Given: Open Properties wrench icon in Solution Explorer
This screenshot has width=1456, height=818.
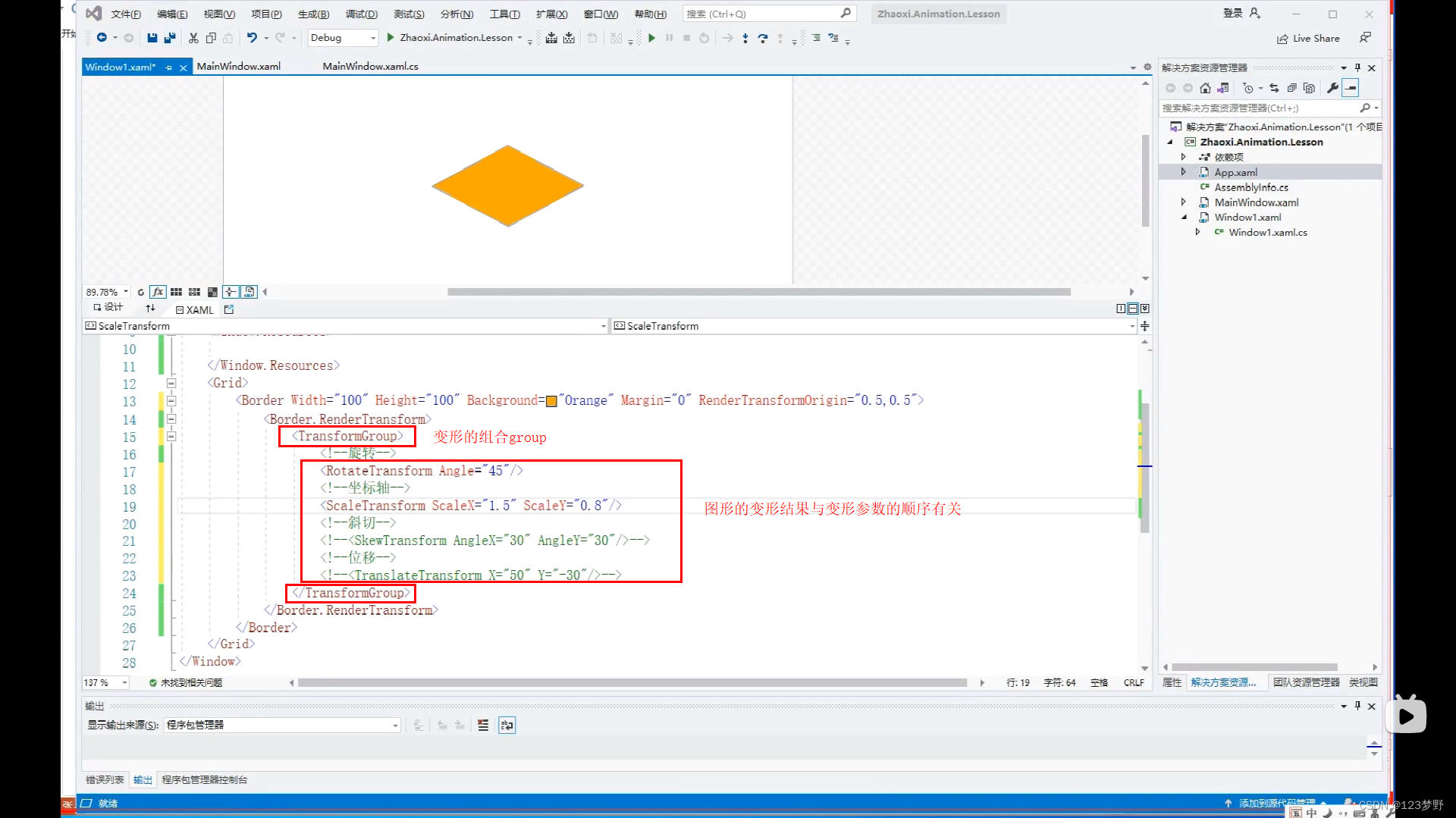Looking at the screenshot, I should 1332,88.
